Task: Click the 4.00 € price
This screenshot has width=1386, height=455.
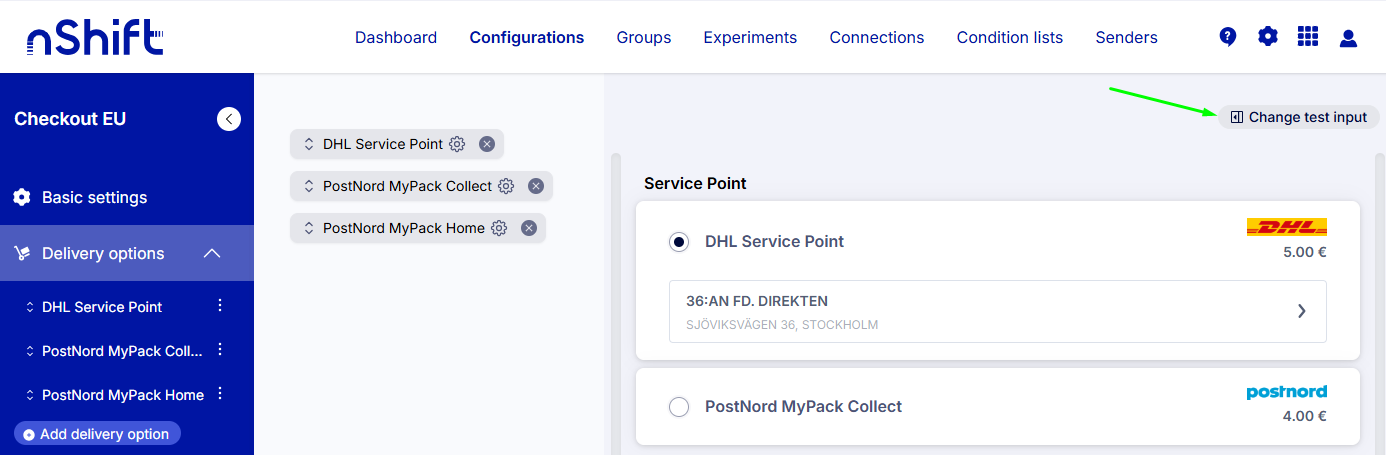Action: coord(1305,416)
